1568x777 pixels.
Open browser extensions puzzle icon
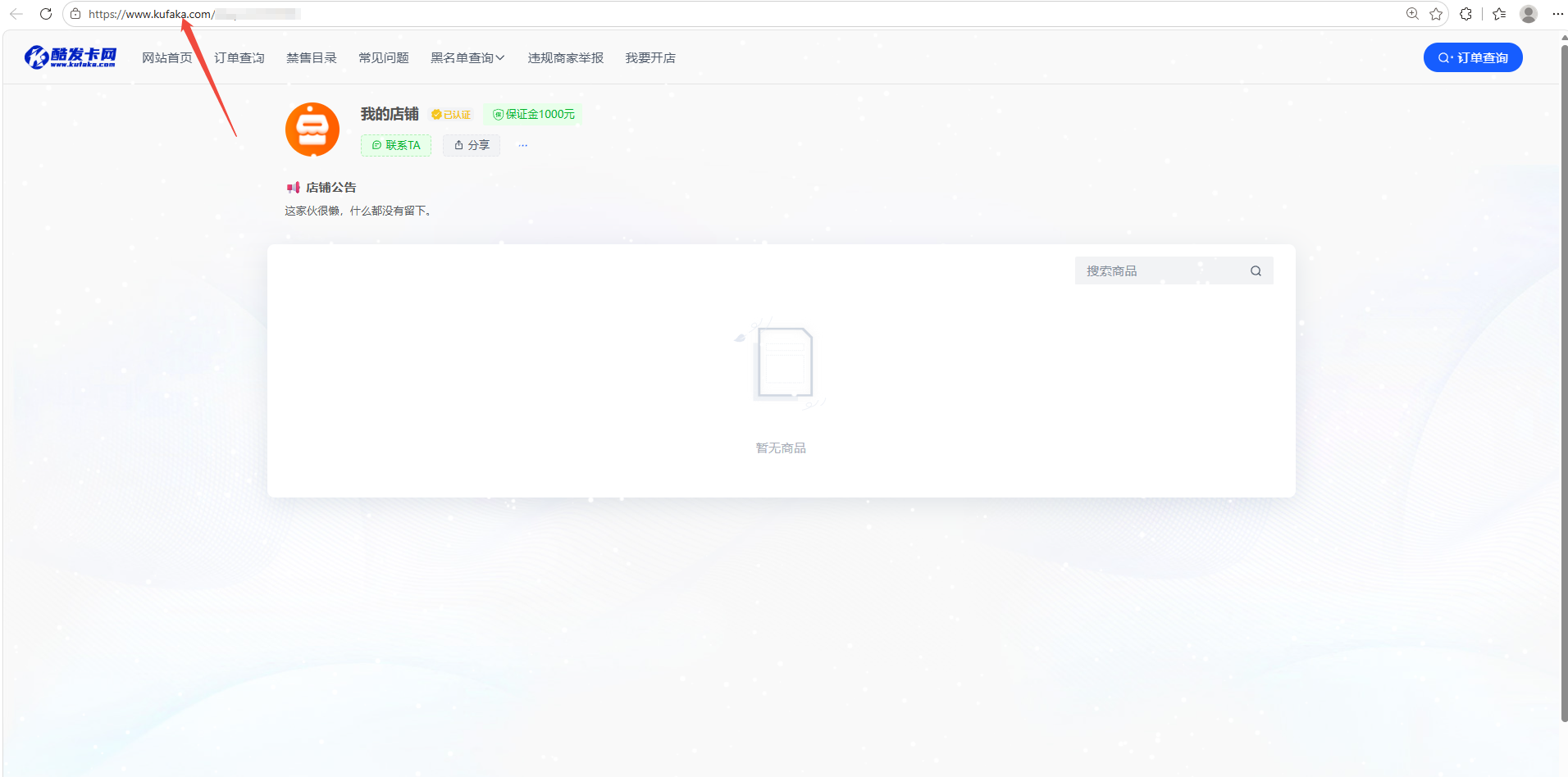pos(1466,14)
